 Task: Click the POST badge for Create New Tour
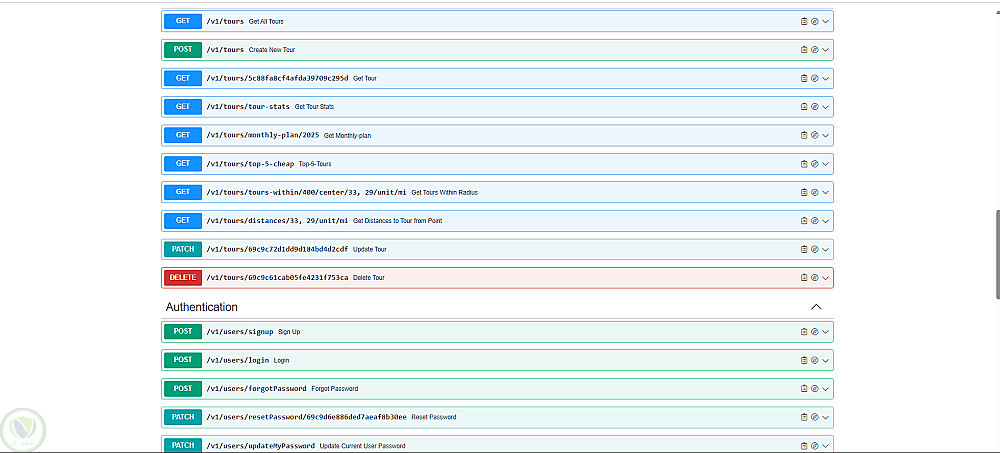pos(183,50)
